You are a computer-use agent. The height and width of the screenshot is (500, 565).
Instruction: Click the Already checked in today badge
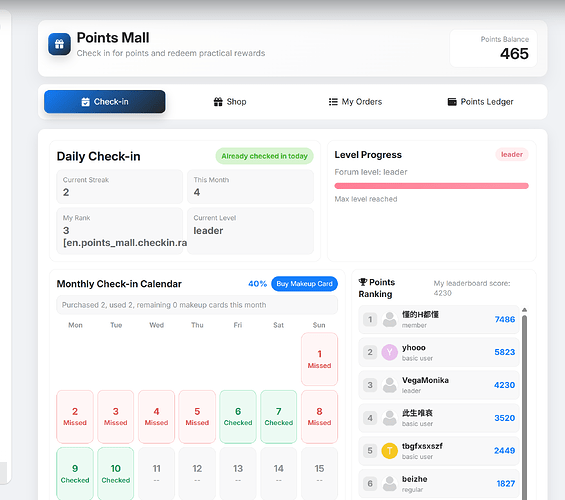[x=264, y=156]
